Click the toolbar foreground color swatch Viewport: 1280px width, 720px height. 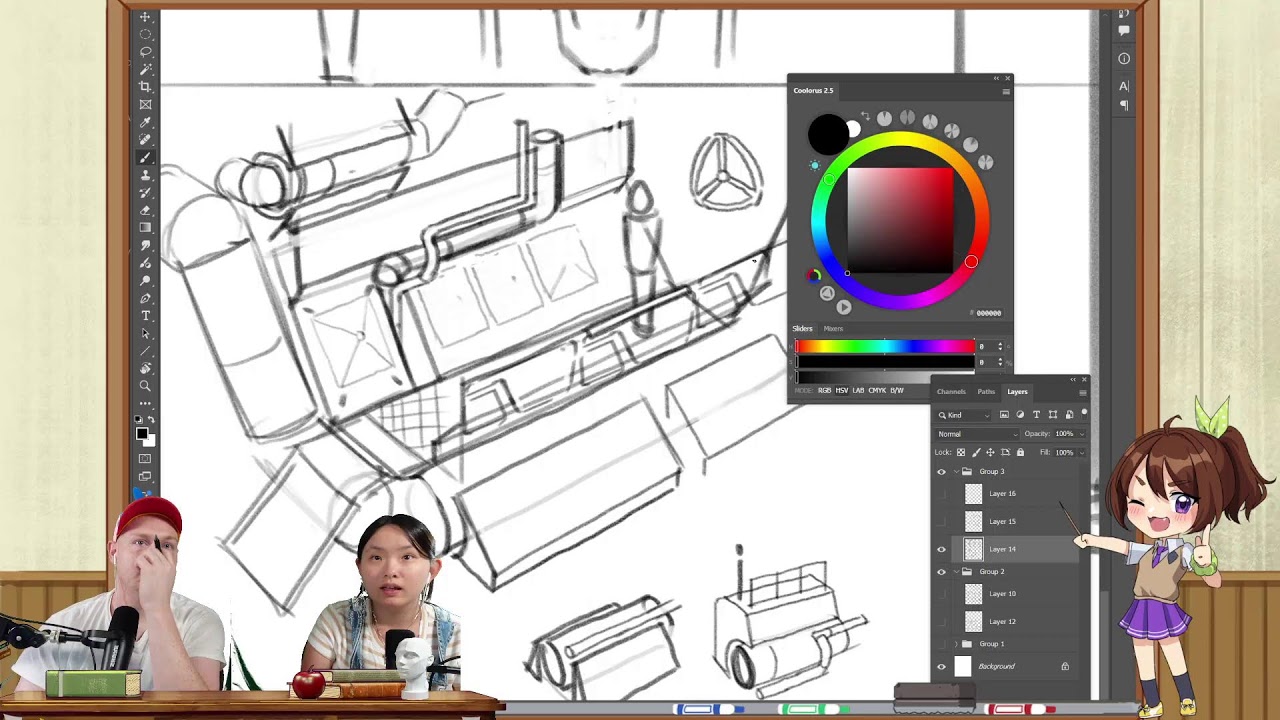point(142,433)
